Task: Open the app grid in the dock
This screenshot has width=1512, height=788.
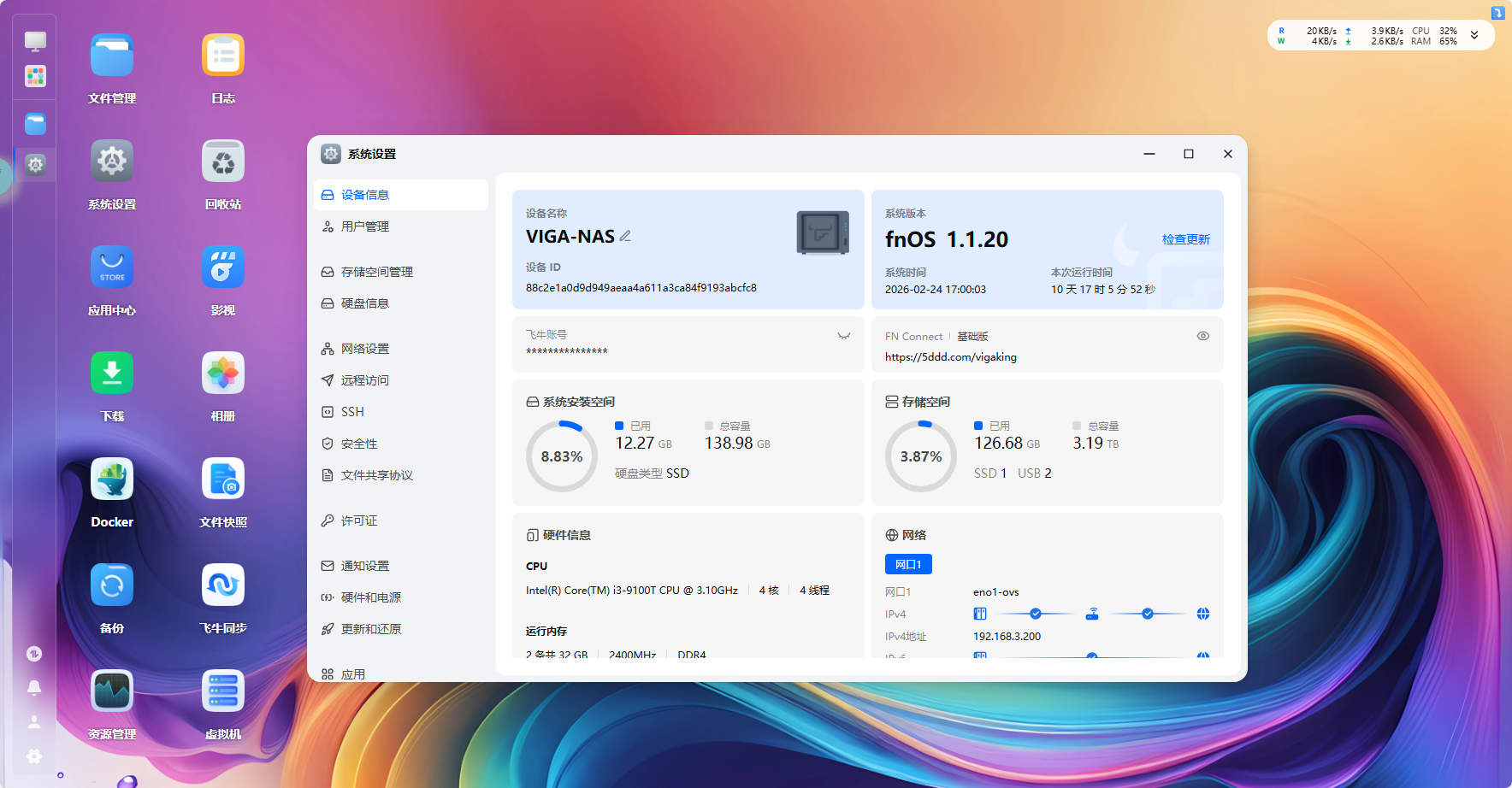Action: point(35,77)
